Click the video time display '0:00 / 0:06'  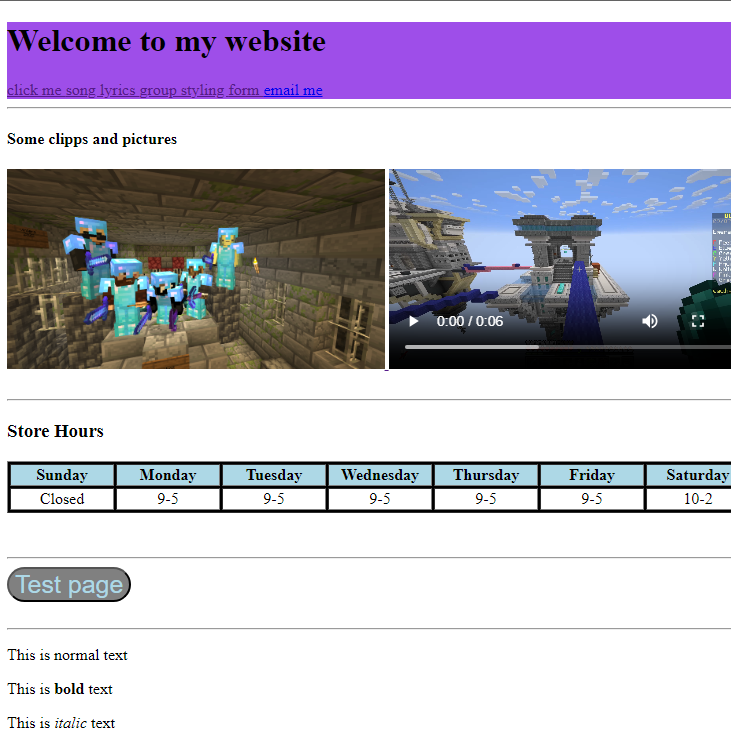tap(469, 321)
